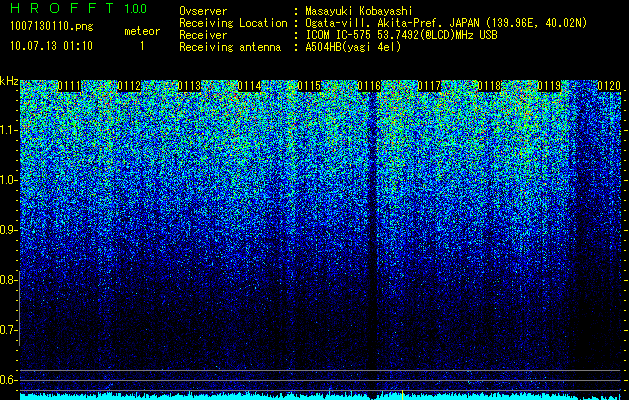629x400 pixels.
Task: Click the 0120 time marker
Action: pyautogui.click(x=609, y=86)
